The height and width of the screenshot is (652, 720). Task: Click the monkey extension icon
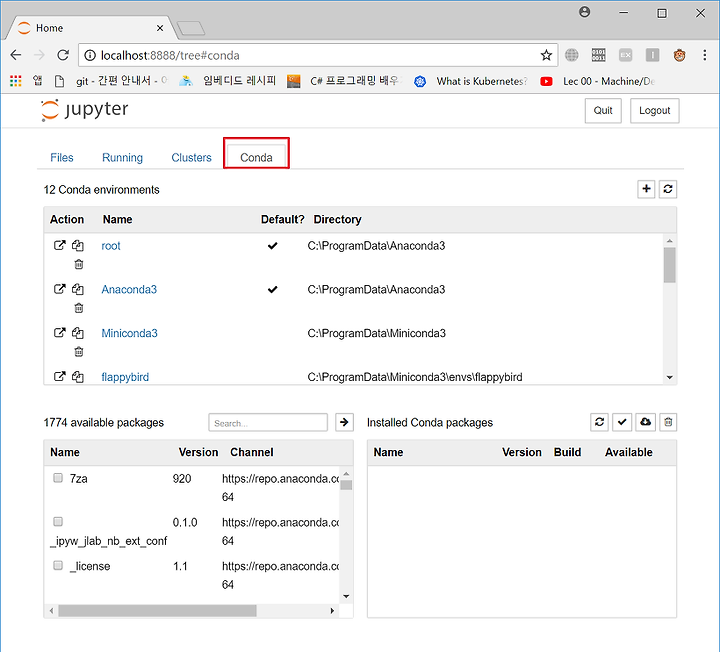(x=680, y=56)
